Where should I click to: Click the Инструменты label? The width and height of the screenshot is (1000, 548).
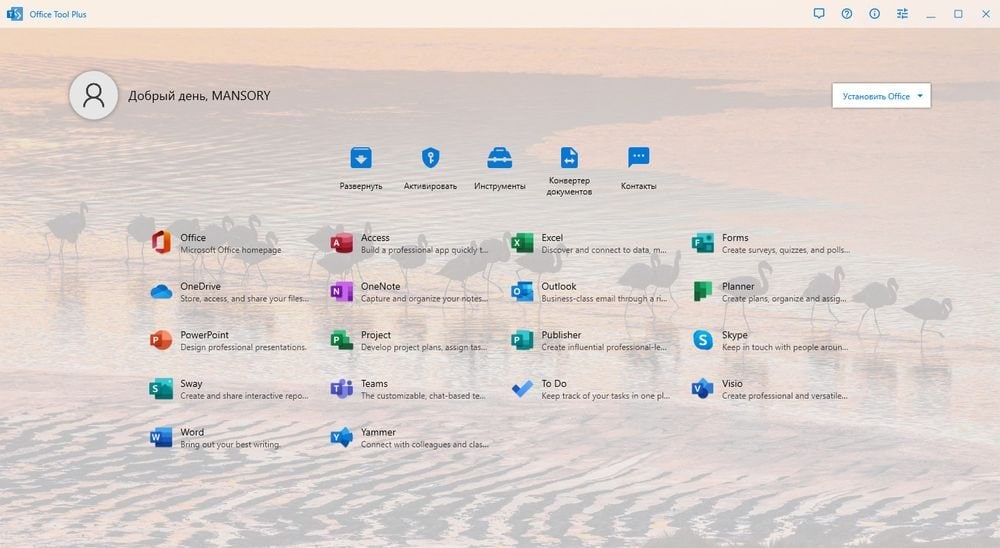499,186
